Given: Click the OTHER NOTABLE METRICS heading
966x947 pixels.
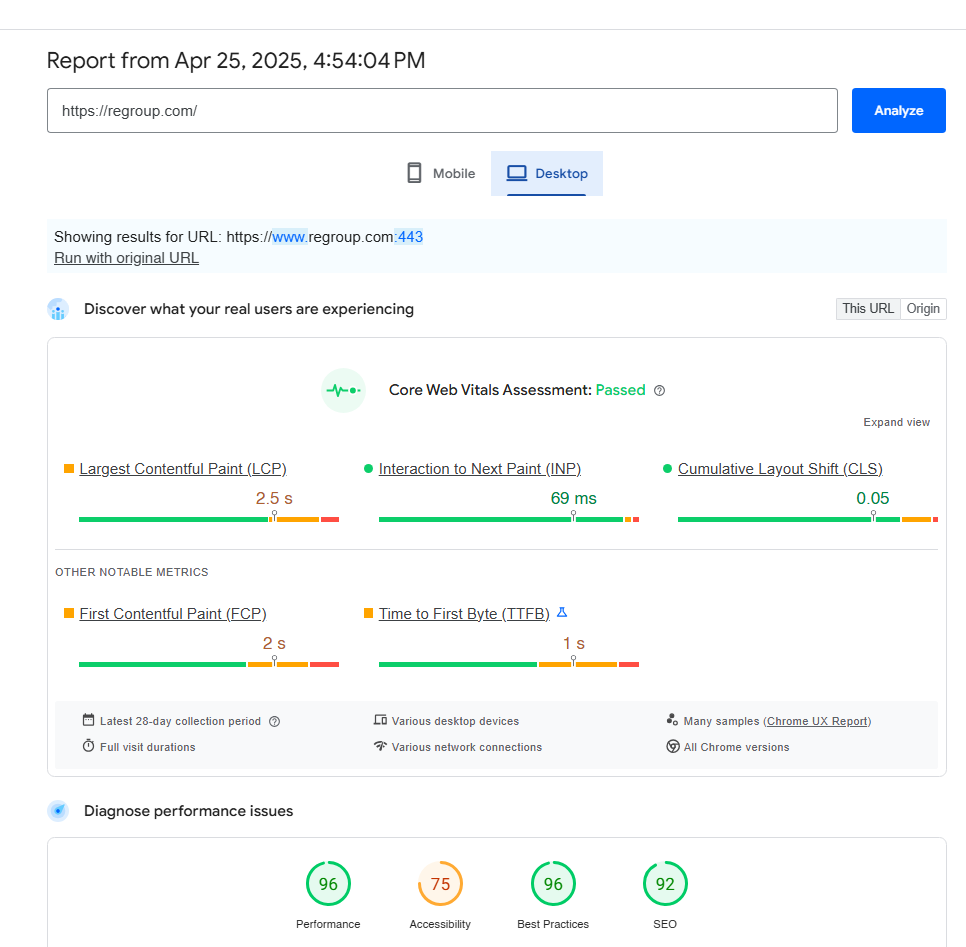Looking at the screenshot, I should tap(132, 572).
